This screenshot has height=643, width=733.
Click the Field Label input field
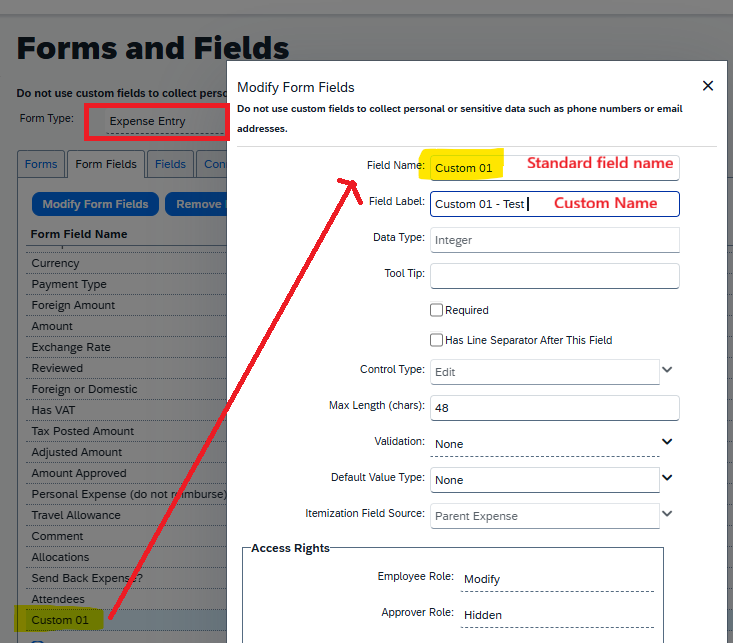(x=554, y=204)
